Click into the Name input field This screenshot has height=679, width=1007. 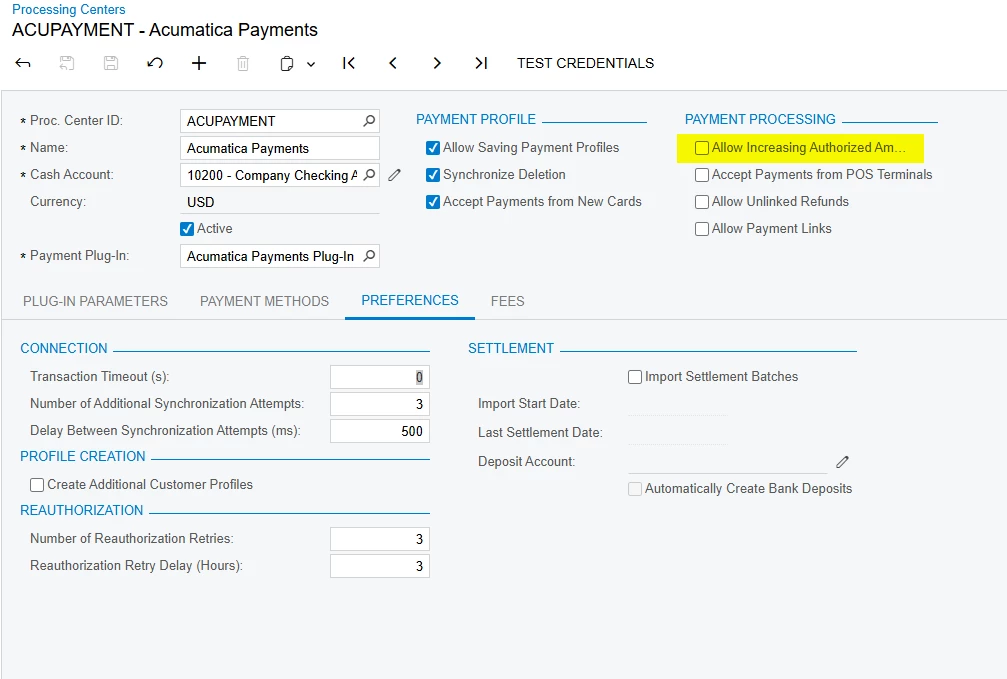tap(279, 148)
